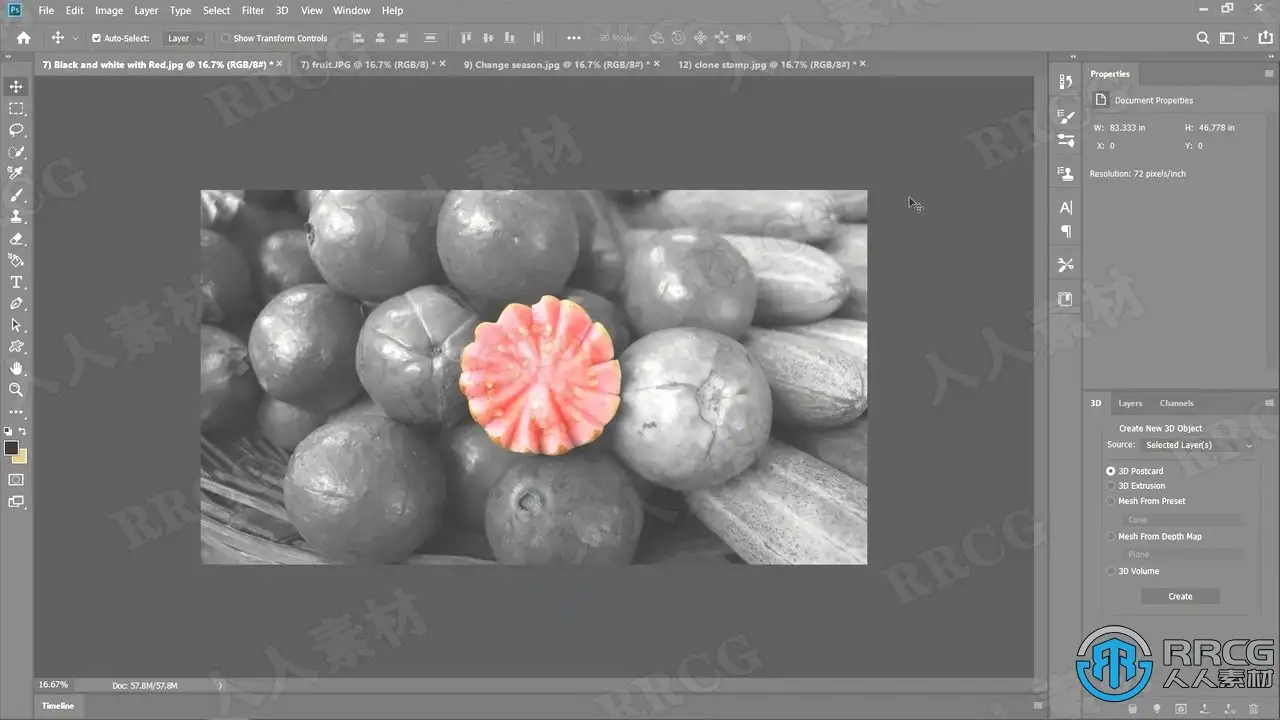Open the Search icon at top right

pyautogui.click(x=1203, y=38)
